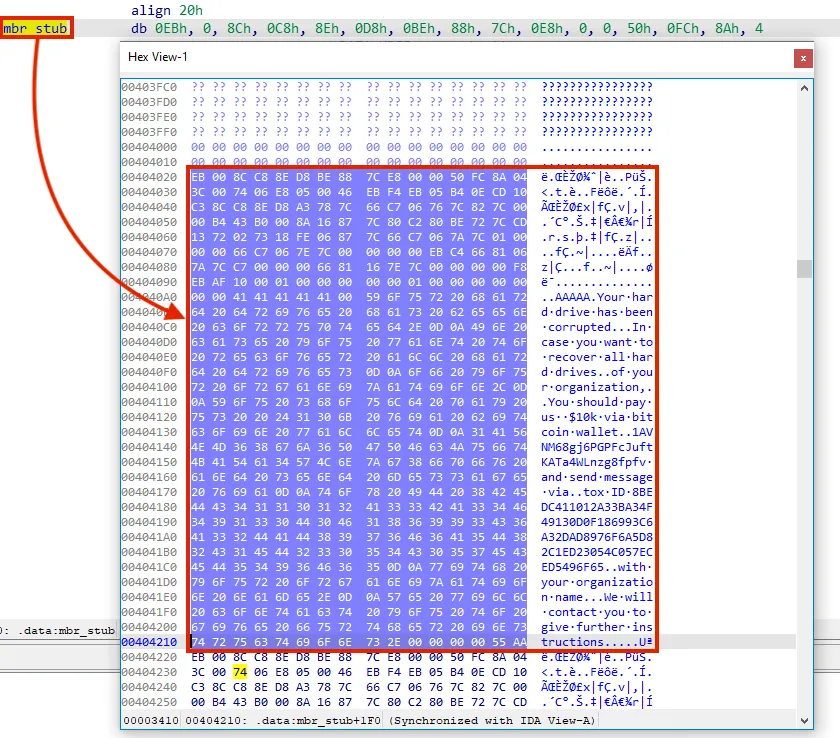Click ASCII text 'n·name...We·will'
840x738 pixels.
coord(597,597)
